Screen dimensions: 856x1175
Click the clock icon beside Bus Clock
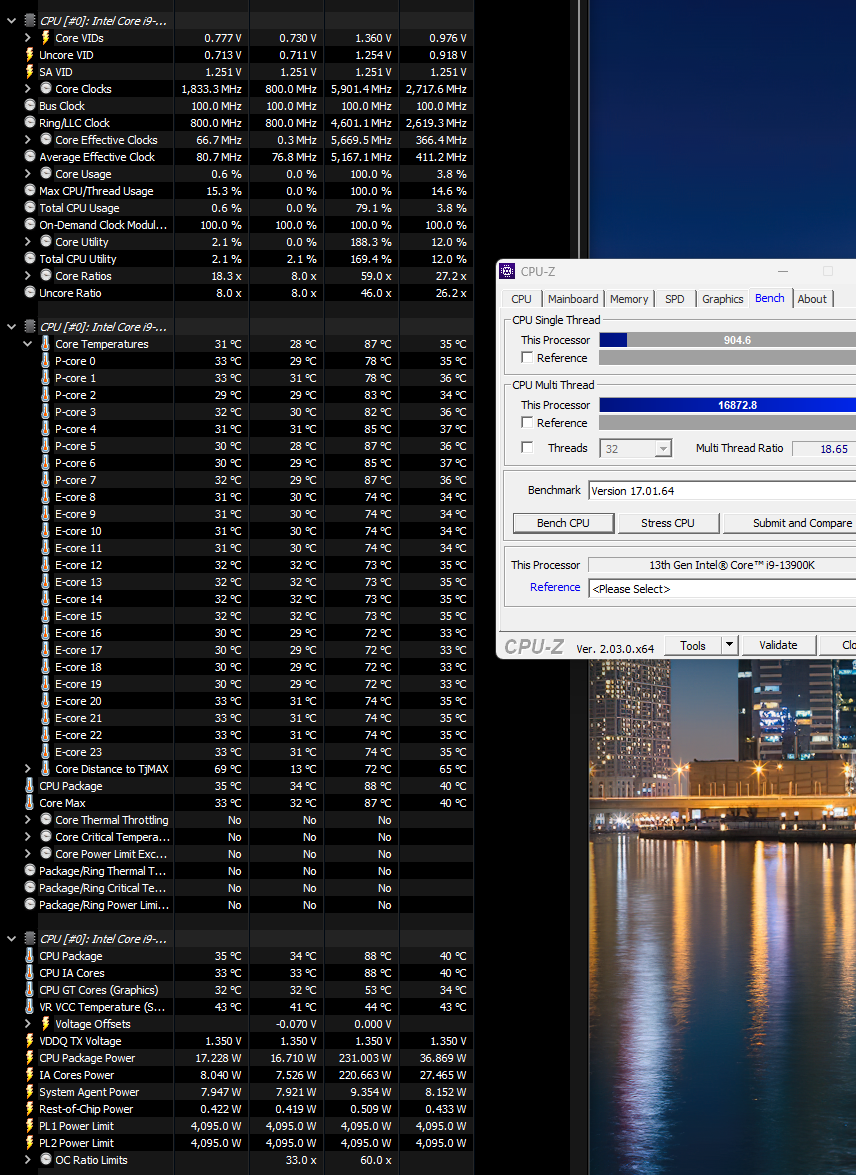pyautogui.click(x=30, y=106)
